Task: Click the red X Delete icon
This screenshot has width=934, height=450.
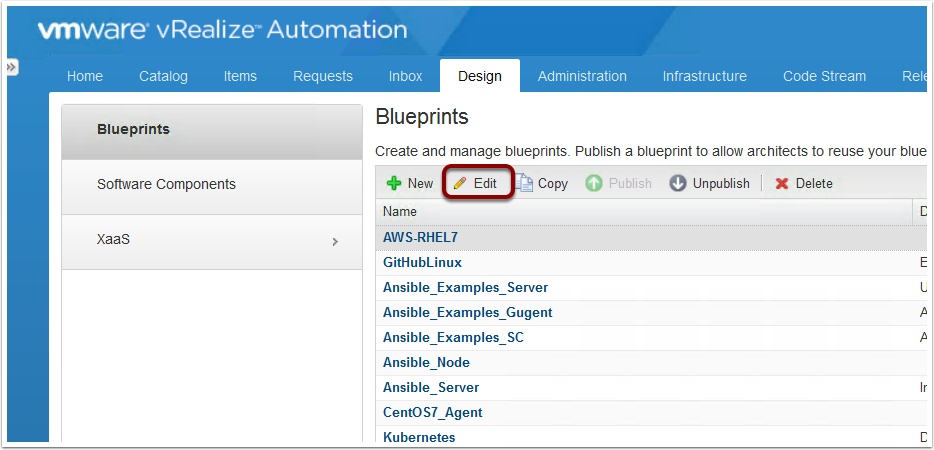Action: click(782, 183)
